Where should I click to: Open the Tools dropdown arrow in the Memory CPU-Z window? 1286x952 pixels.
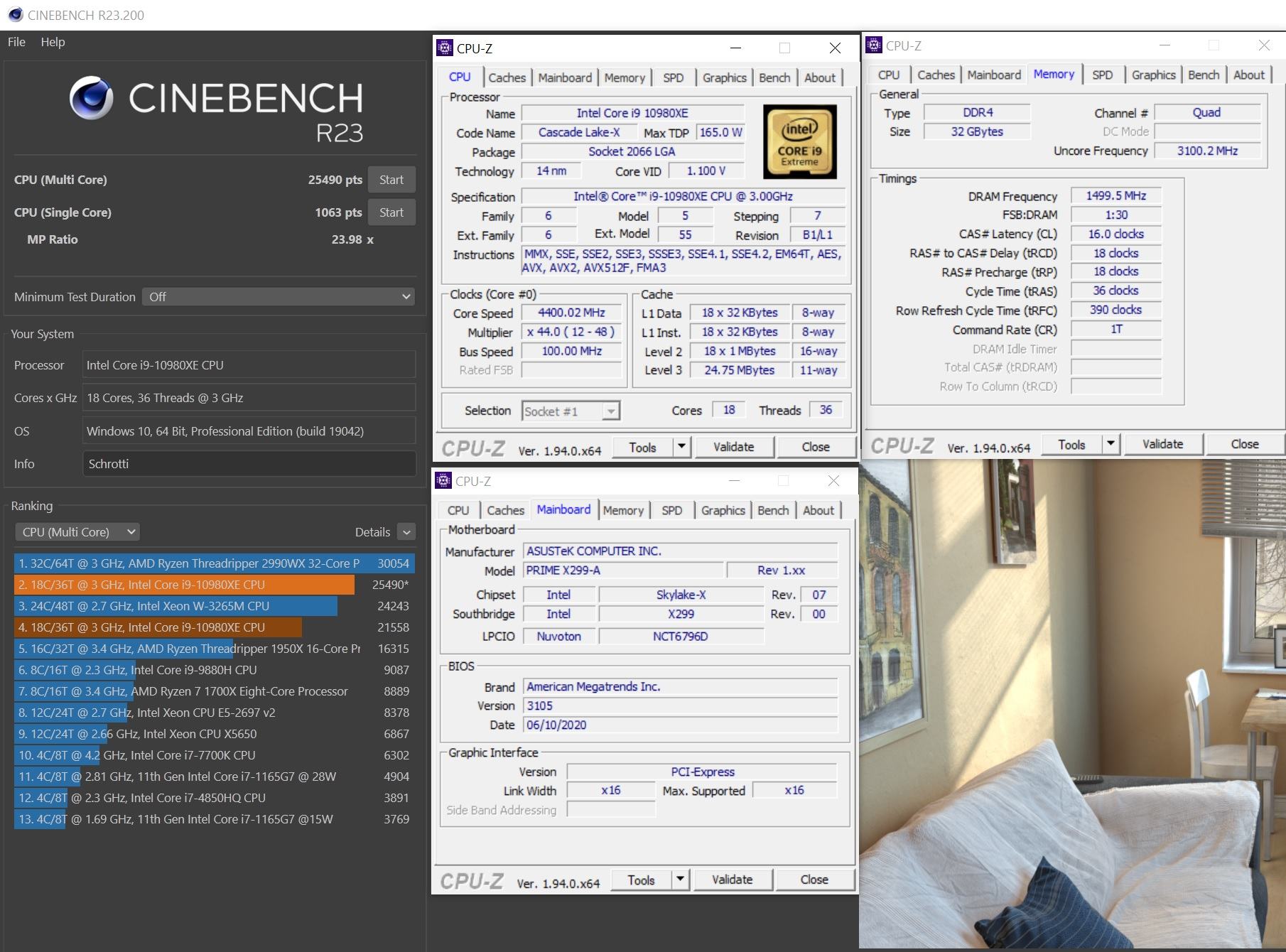tap(1111, 444)
